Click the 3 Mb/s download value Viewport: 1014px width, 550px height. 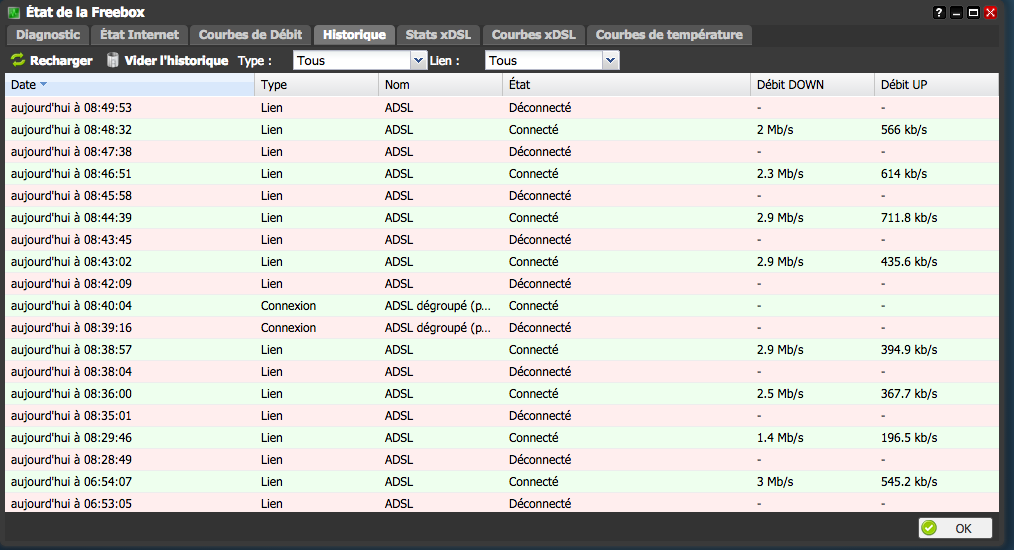tap(775, 481)
